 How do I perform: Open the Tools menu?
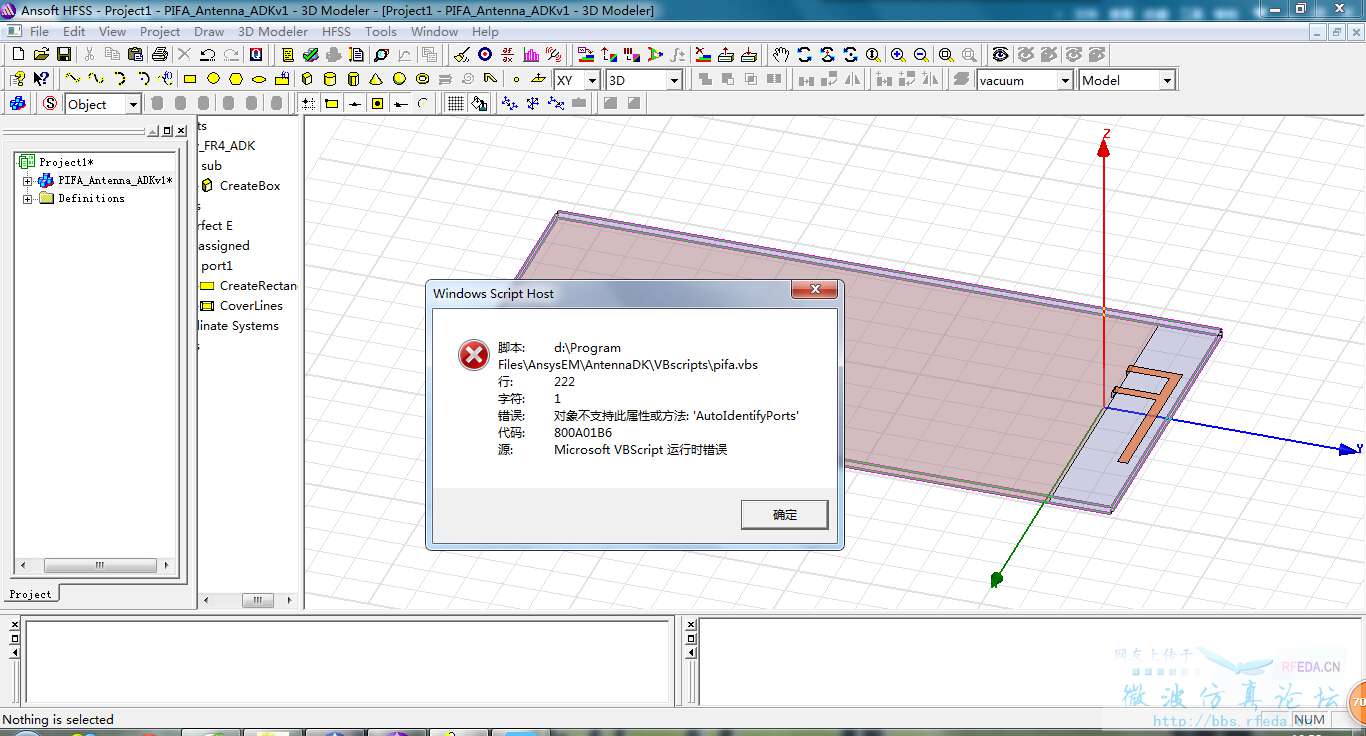[380, 32]
